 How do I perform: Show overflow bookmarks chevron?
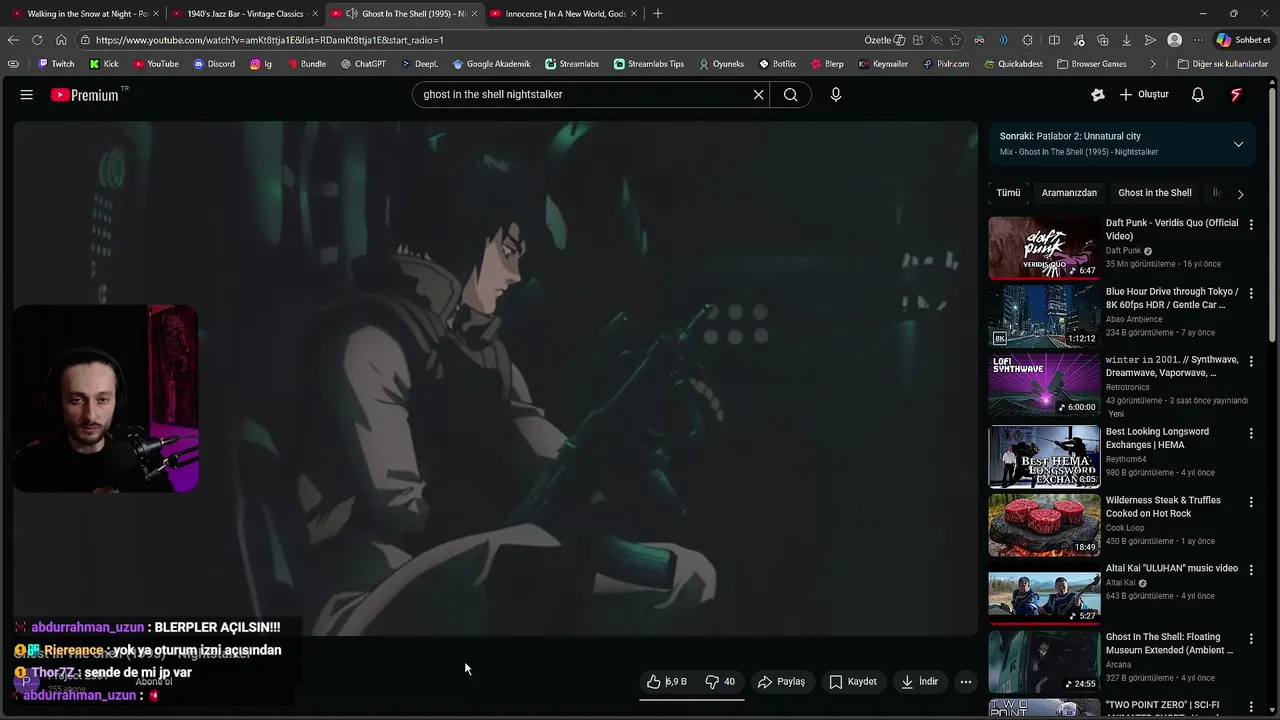[x=1153, y=64]
